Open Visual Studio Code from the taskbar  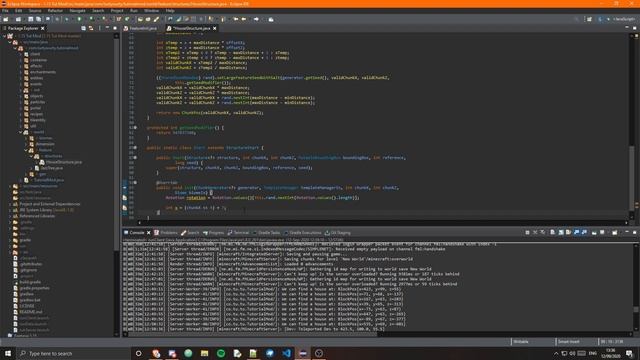pos(286,353)
